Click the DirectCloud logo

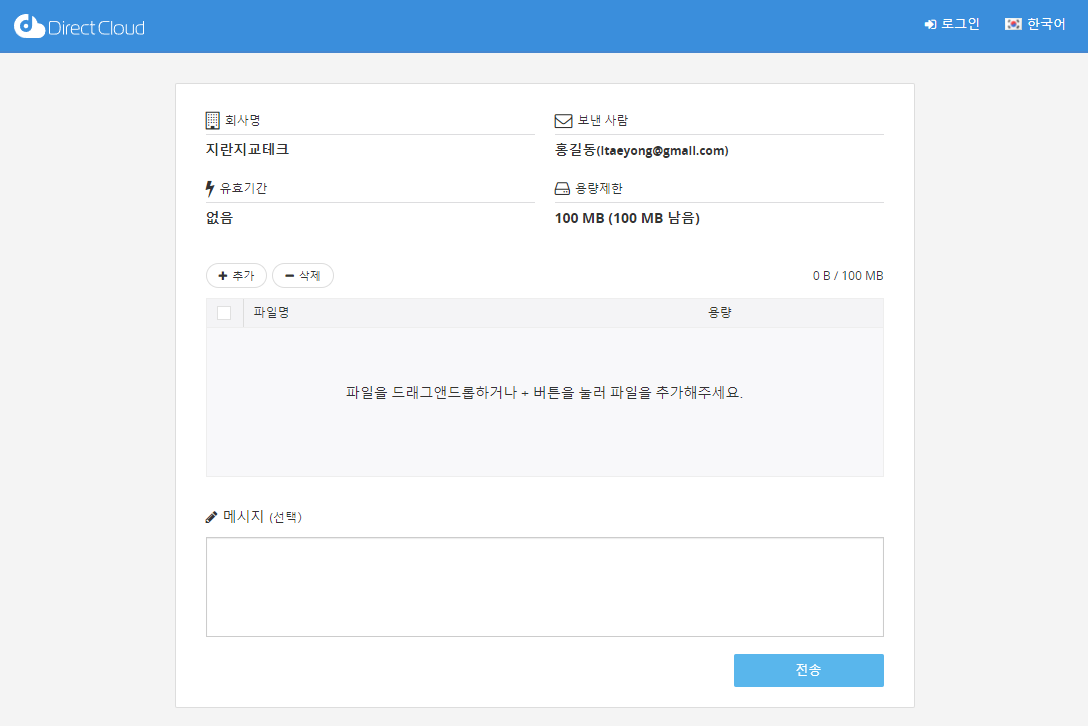pyautogui.click(x=79, y=27)
